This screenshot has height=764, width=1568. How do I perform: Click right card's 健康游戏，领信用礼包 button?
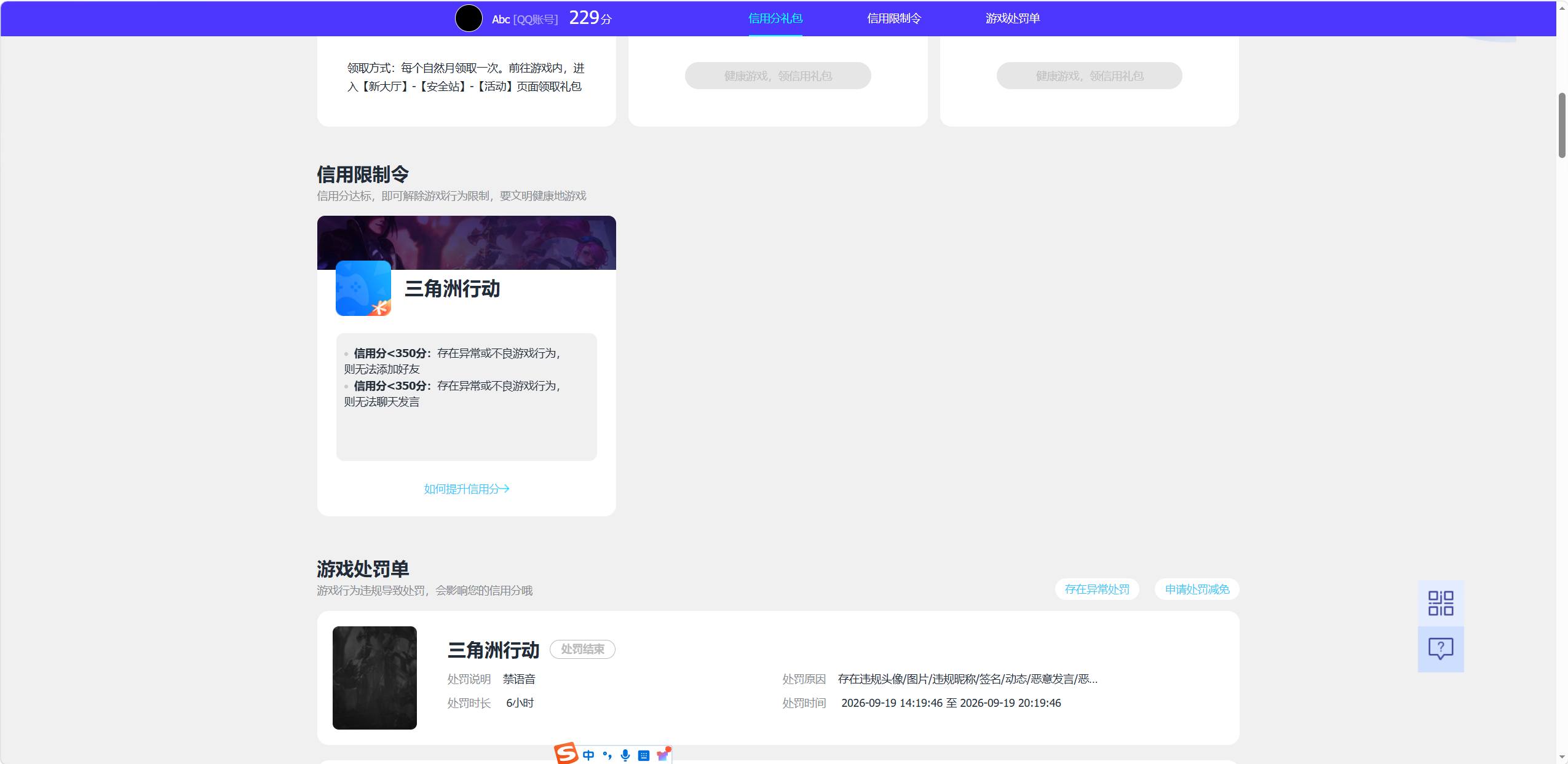point(1089,76)
